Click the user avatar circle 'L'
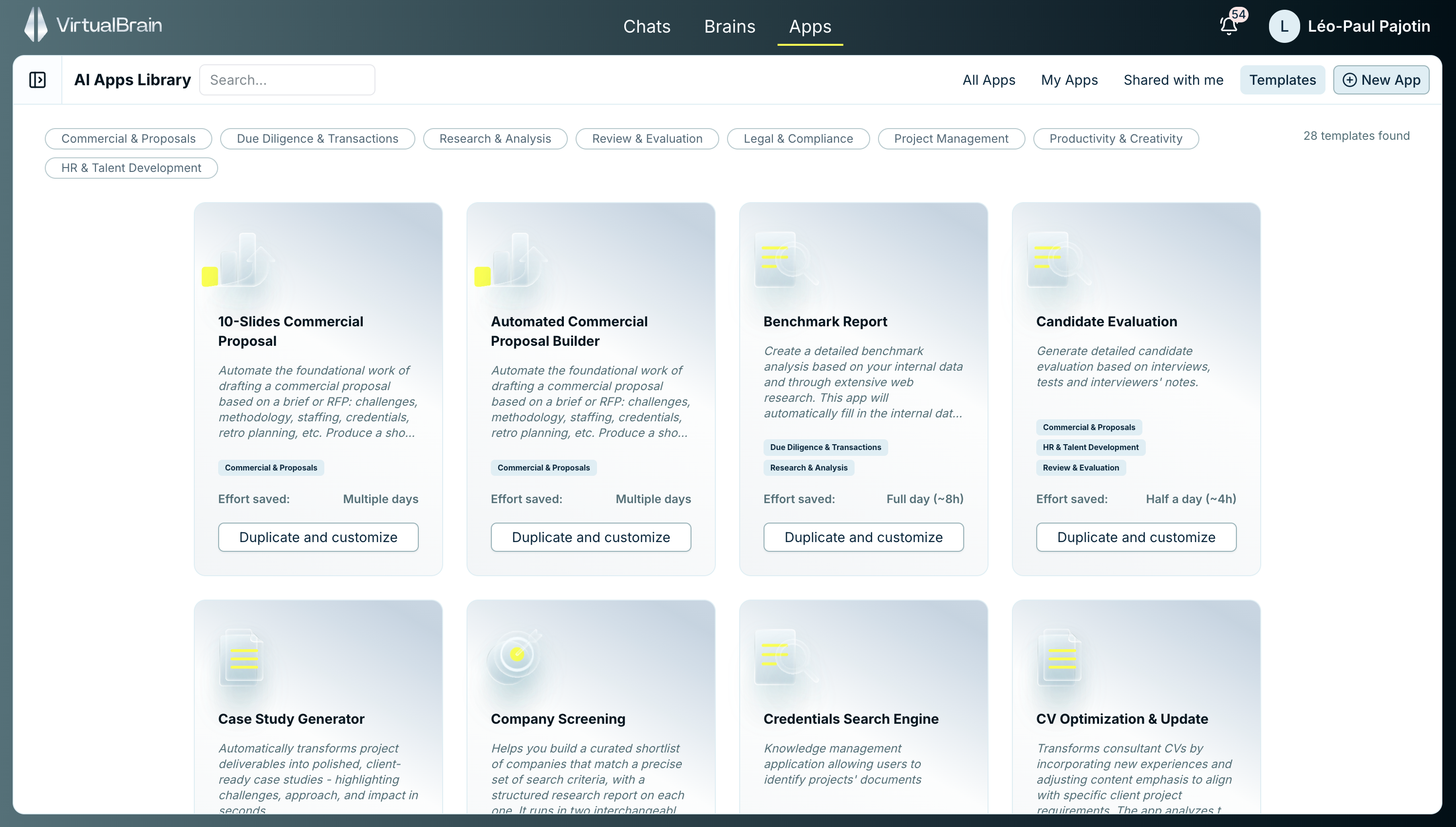1456x827 pixels. pyautogui.click(x=1284, y=26)
